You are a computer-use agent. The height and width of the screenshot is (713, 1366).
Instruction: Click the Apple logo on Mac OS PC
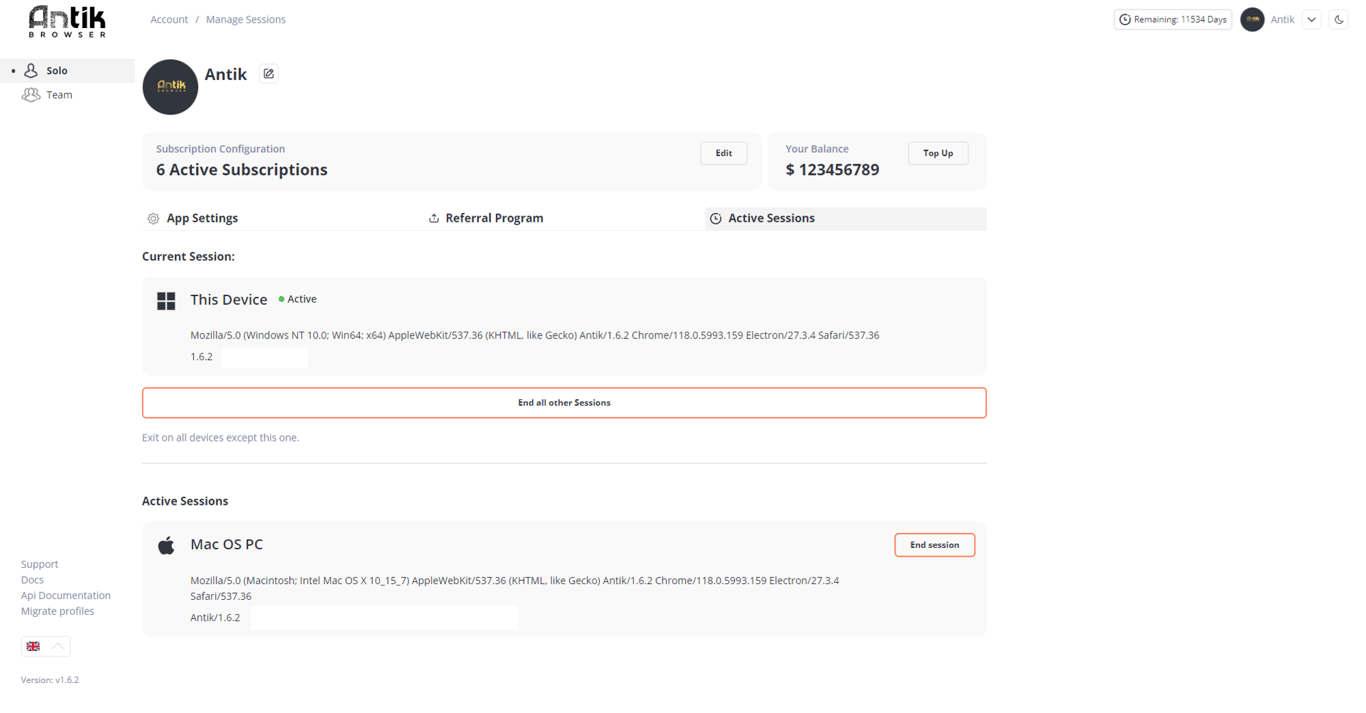click(166, 545)
